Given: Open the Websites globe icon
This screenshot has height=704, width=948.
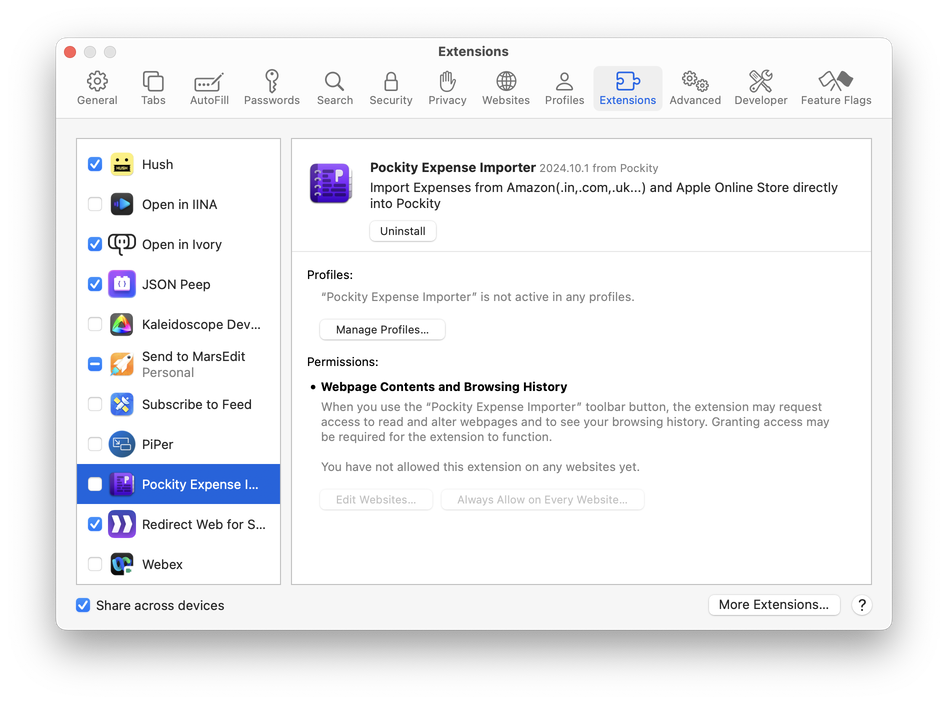Looking at the screenshot, I should (506, 80).
